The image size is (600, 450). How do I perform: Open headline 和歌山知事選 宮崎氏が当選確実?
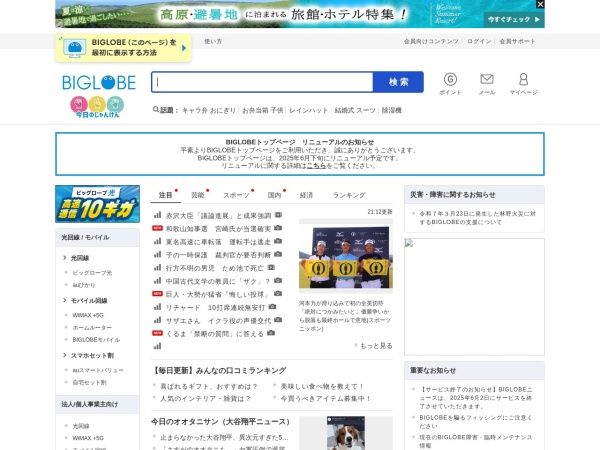(x=218, y=229)
